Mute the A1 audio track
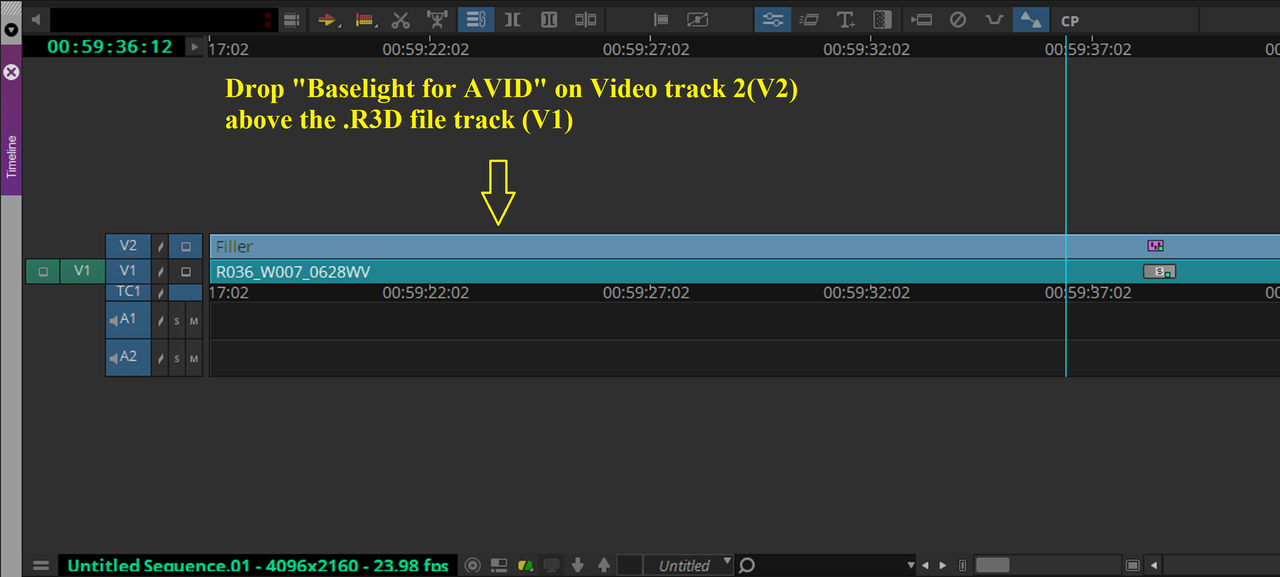The height and width of the screenshot is (577, 1280). click(x=194, y=320)
